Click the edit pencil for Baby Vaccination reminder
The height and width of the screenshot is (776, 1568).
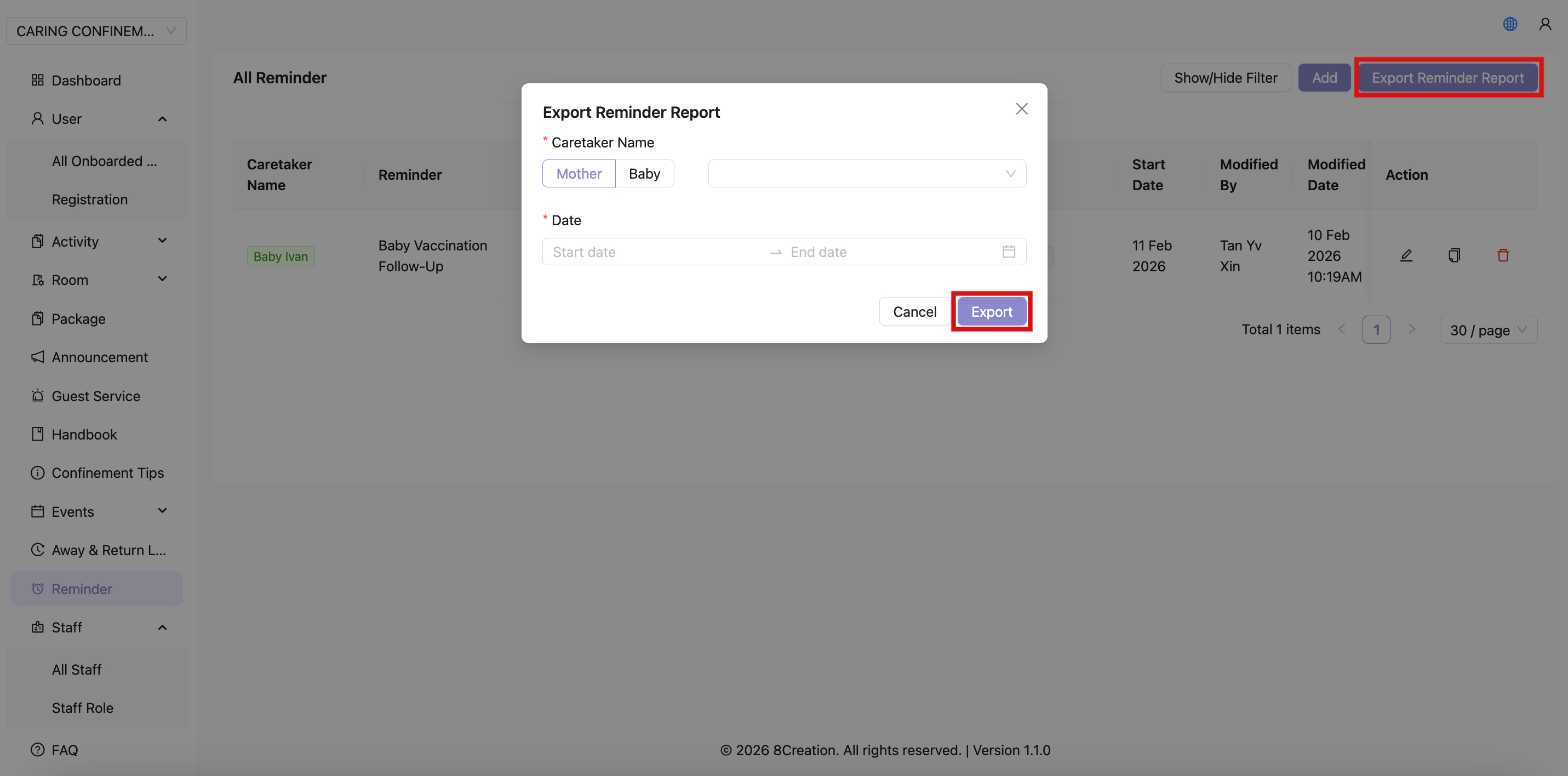click(1406, 255)
